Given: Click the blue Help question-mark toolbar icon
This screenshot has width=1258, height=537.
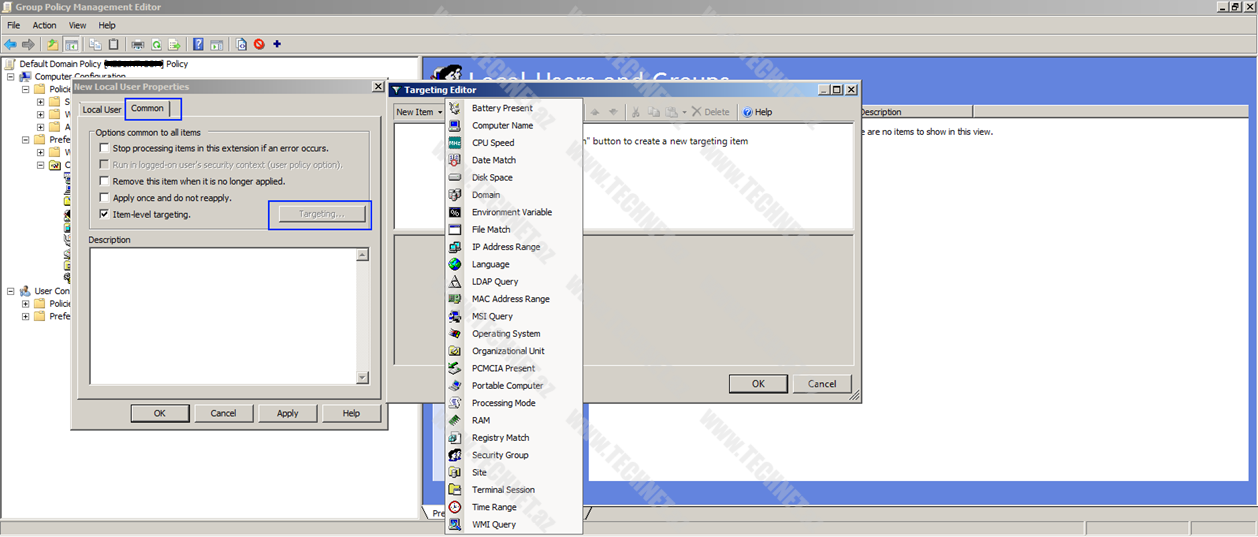Looking at the screenshot, I should point(198,44).
